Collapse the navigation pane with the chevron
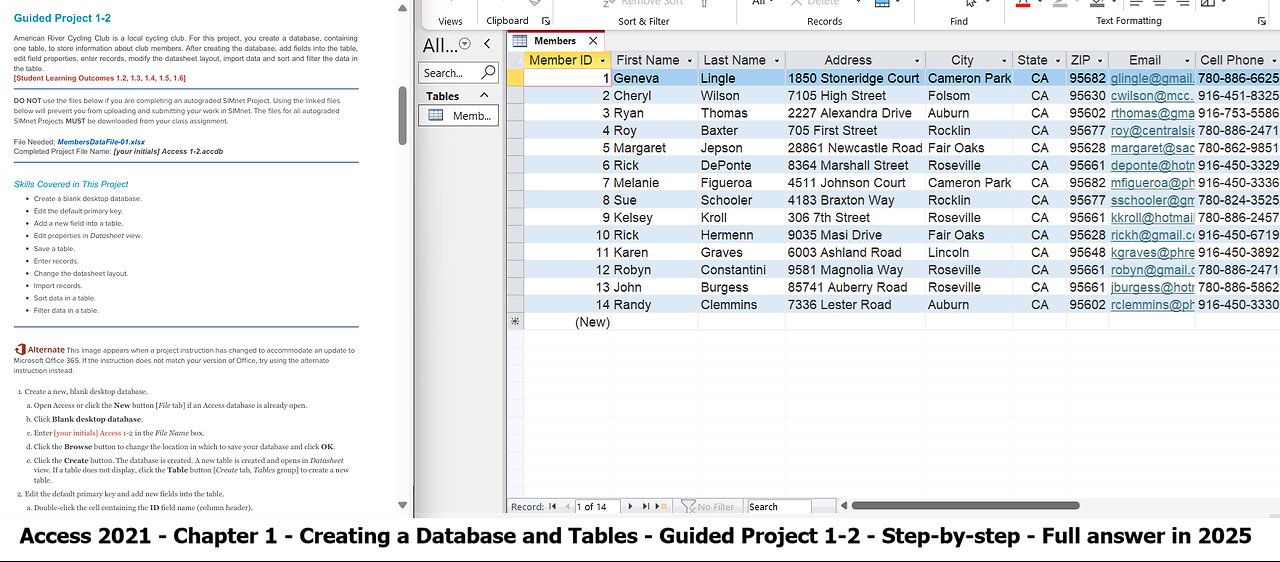 (x=487, y=44)
